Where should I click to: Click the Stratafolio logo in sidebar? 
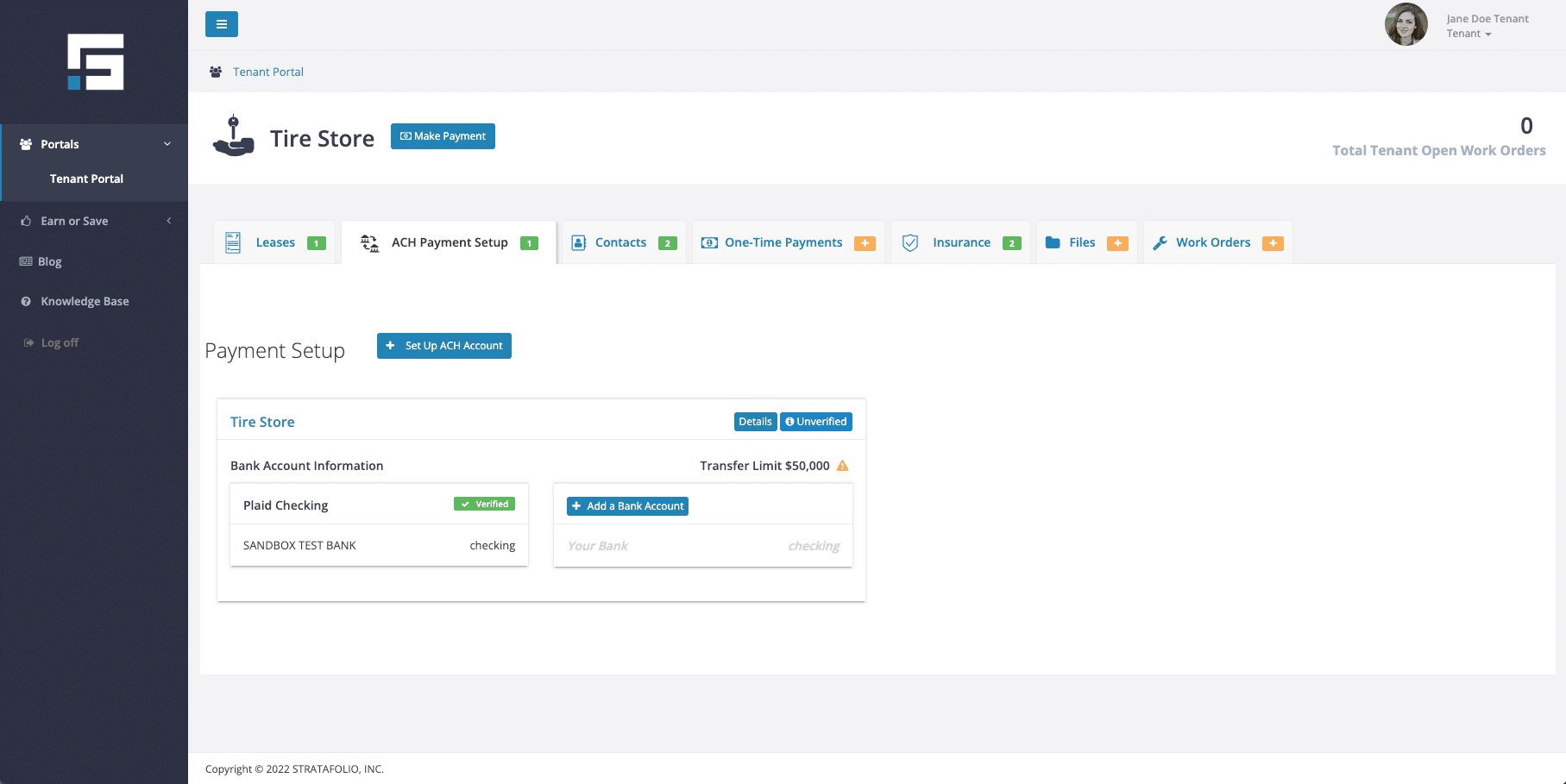point(96,62)
